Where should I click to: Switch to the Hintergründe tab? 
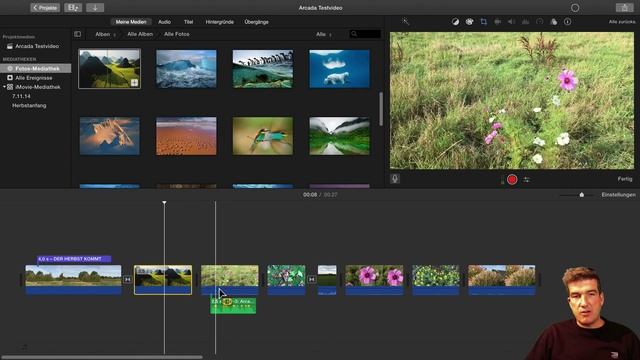[x=220, y=22]
